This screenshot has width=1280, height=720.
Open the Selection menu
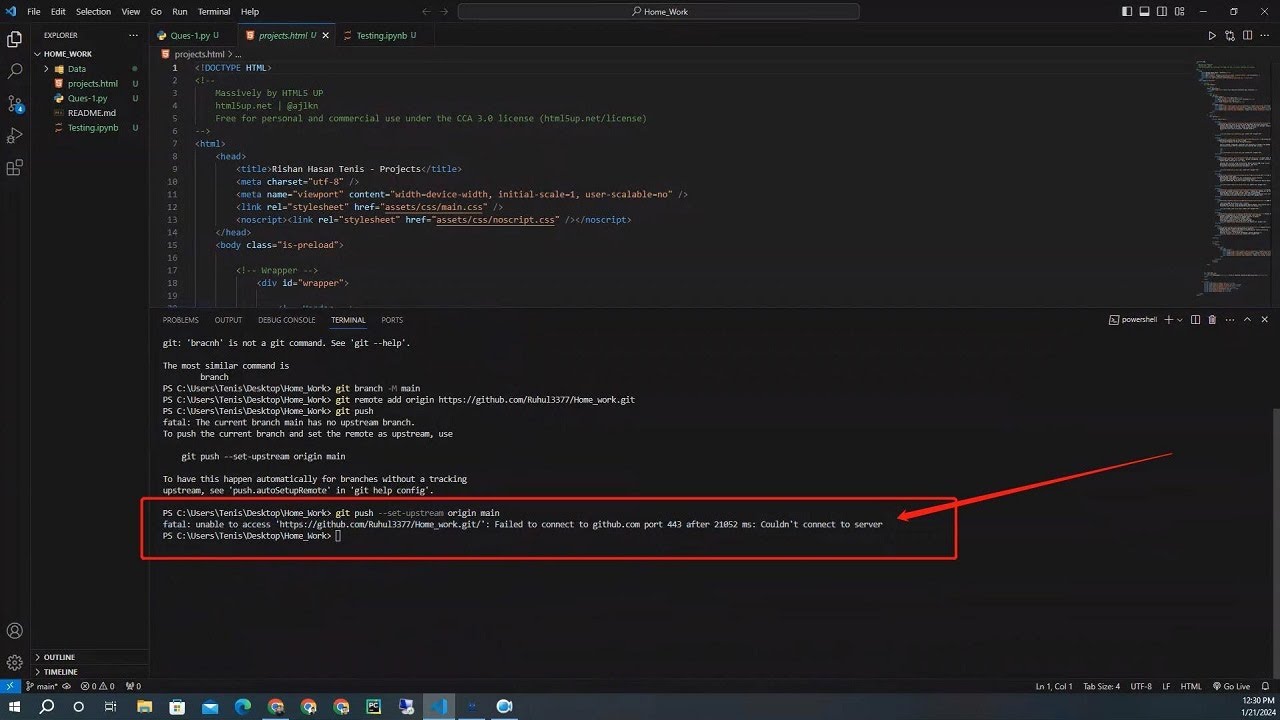tap(94, 11)
